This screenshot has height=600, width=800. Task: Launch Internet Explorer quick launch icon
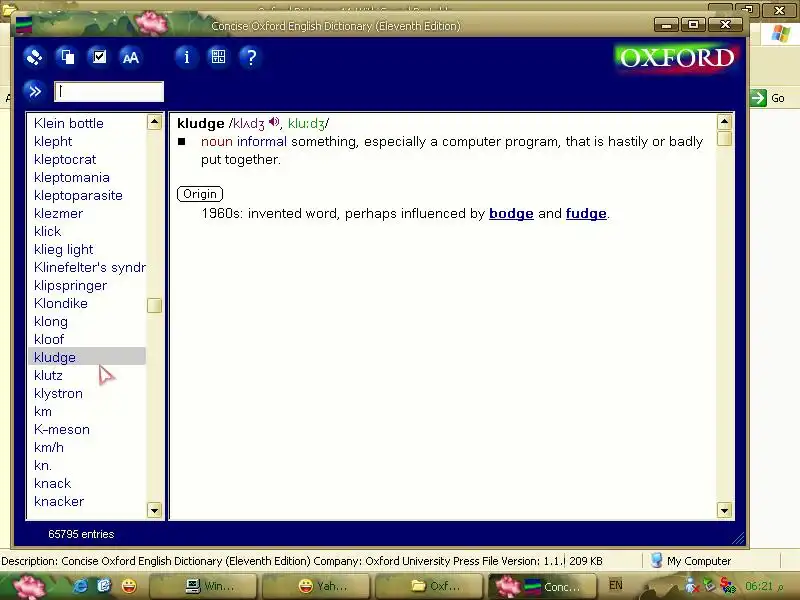[81, 586]
